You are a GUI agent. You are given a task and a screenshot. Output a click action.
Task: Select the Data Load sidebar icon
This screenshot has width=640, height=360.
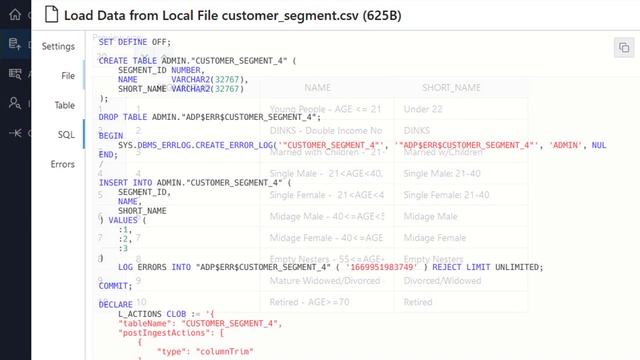pyautogui.click(x=15, y=44)
